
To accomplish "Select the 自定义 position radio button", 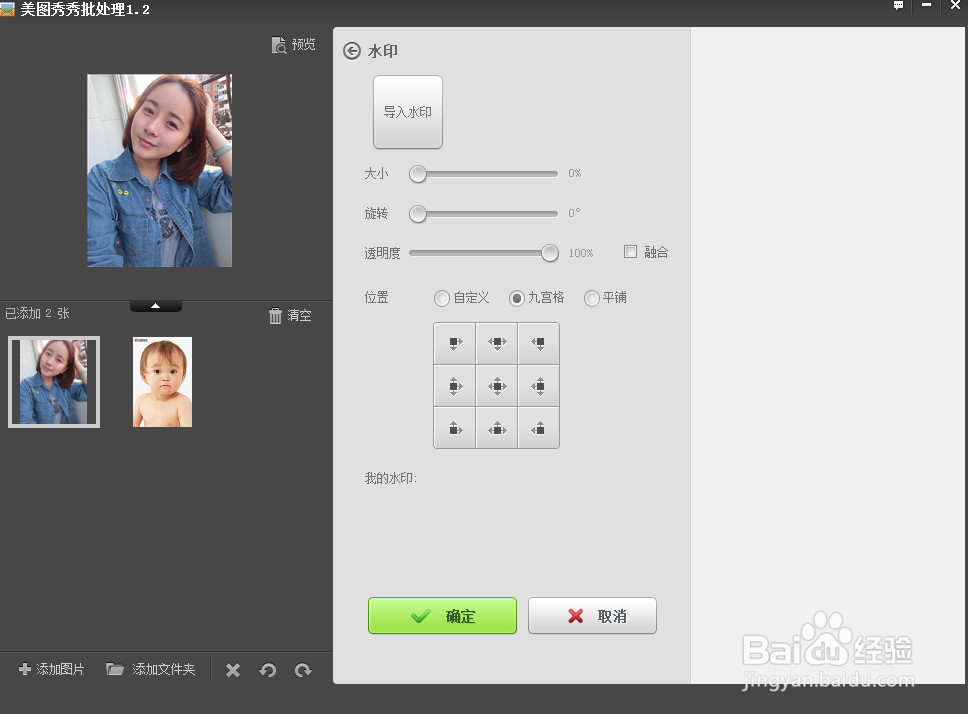I will [441, 298].
